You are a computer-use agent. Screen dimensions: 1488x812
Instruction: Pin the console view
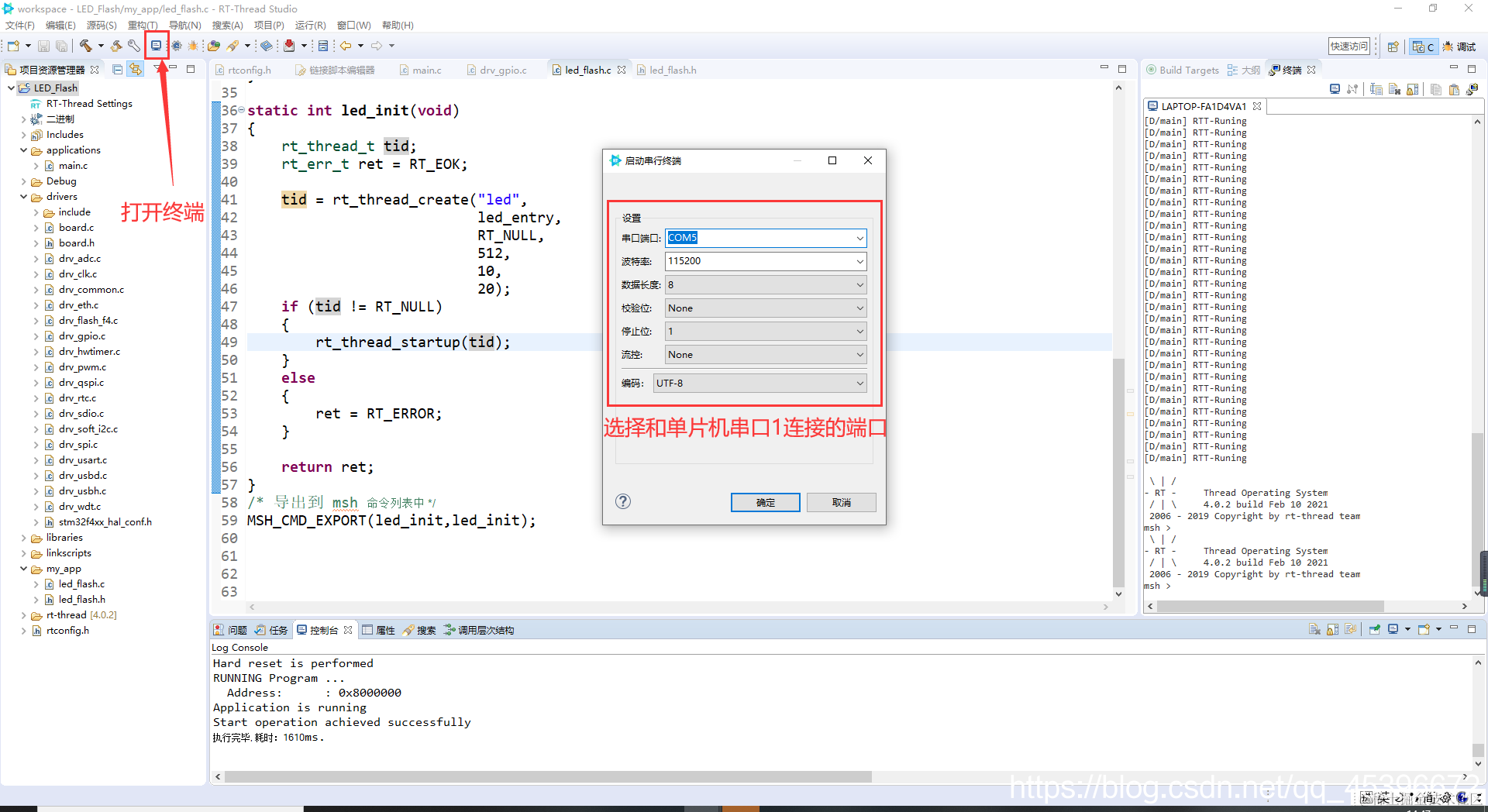(1374, 629)
